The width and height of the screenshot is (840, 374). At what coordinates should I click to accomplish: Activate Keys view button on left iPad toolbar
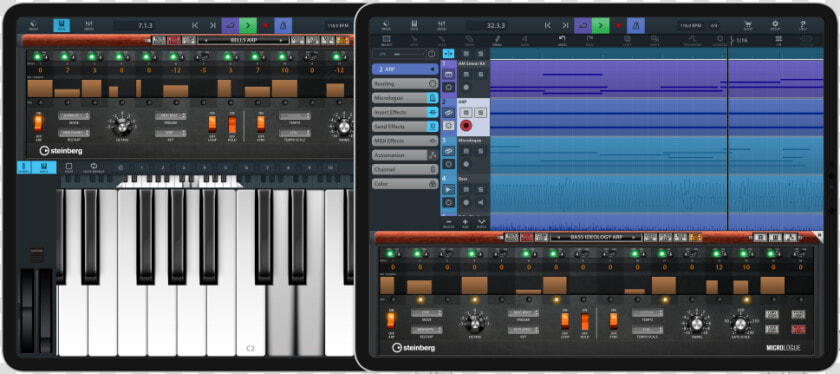pyautogui.click(x=61, y=25)
